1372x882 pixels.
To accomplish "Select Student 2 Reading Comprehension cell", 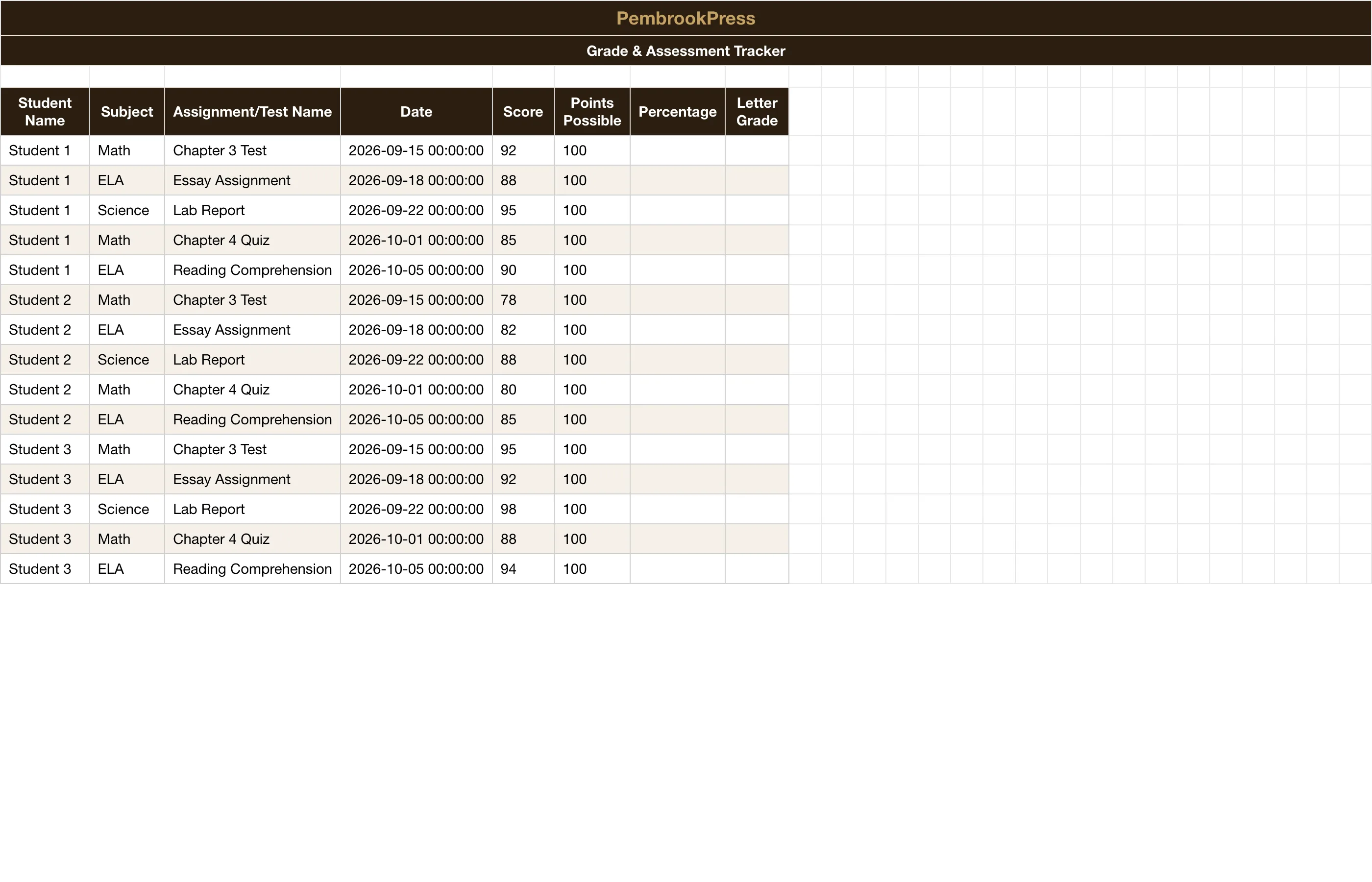I will [252, 419].
